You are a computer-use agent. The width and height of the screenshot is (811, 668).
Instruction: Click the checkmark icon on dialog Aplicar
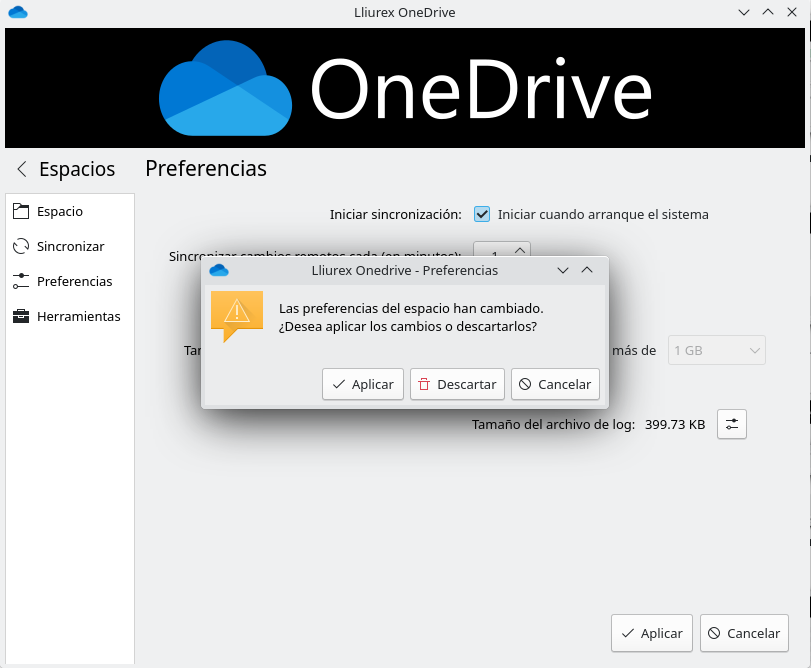tap(339, 384)
